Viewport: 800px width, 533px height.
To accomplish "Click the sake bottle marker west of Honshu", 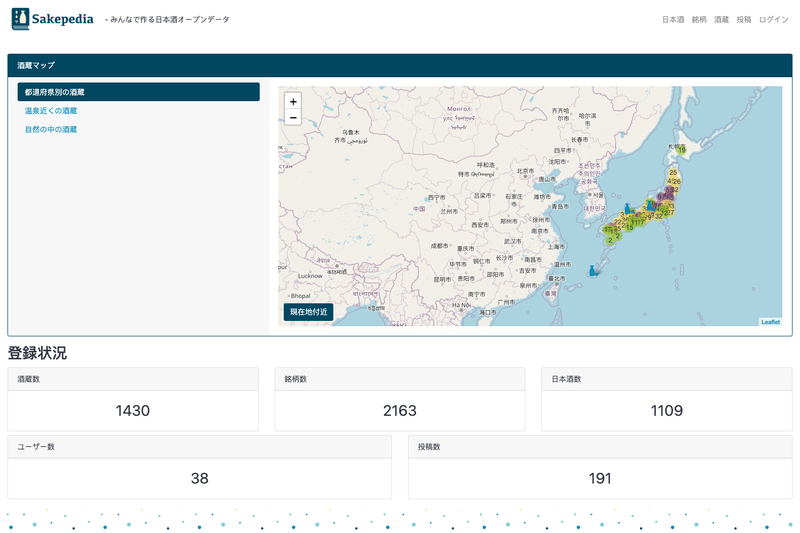I will click(x=628, y=209).
